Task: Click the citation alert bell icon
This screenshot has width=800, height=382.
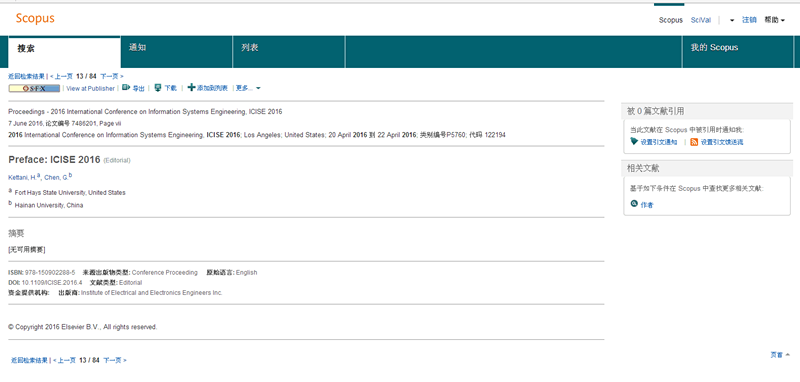Action: coord(634,142)
